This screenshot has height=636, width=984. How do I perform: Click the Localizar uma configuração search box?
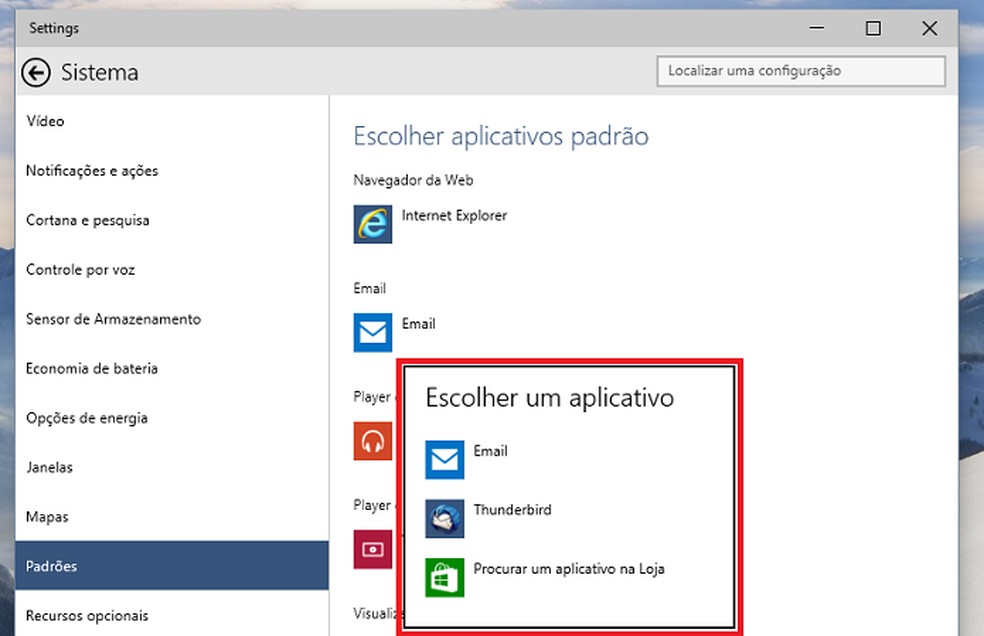coord(800,71)
